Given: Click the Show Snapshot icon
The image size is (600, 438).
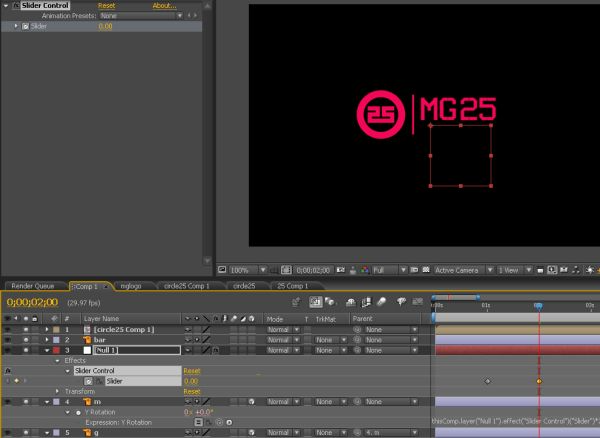Looking at the screenshot, I should pos(352,270).
